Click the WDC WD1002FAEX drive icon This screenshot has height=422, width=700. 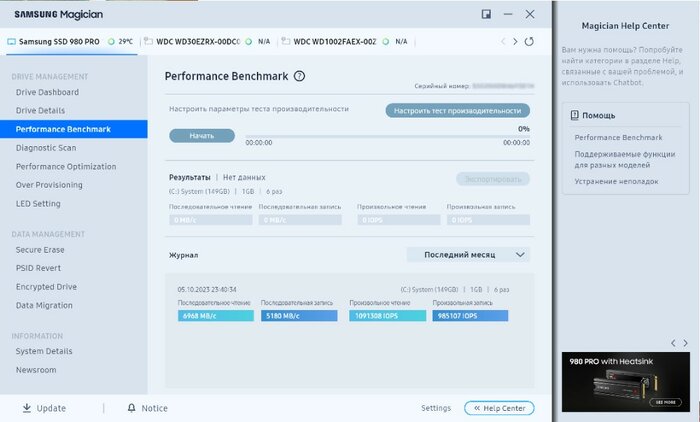point(286,42)
